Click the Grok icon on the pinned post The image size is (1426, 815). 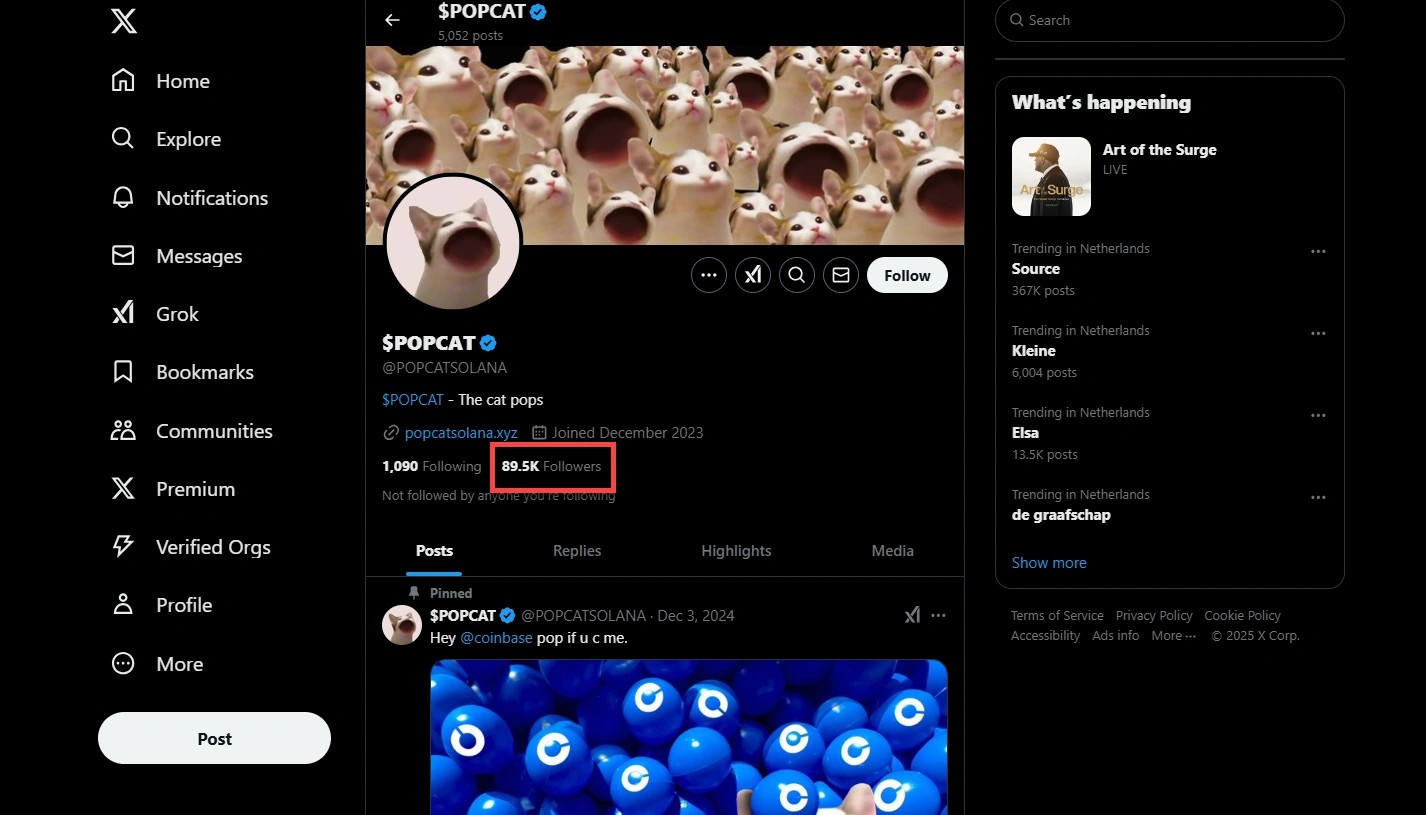(x=912, y=615)
